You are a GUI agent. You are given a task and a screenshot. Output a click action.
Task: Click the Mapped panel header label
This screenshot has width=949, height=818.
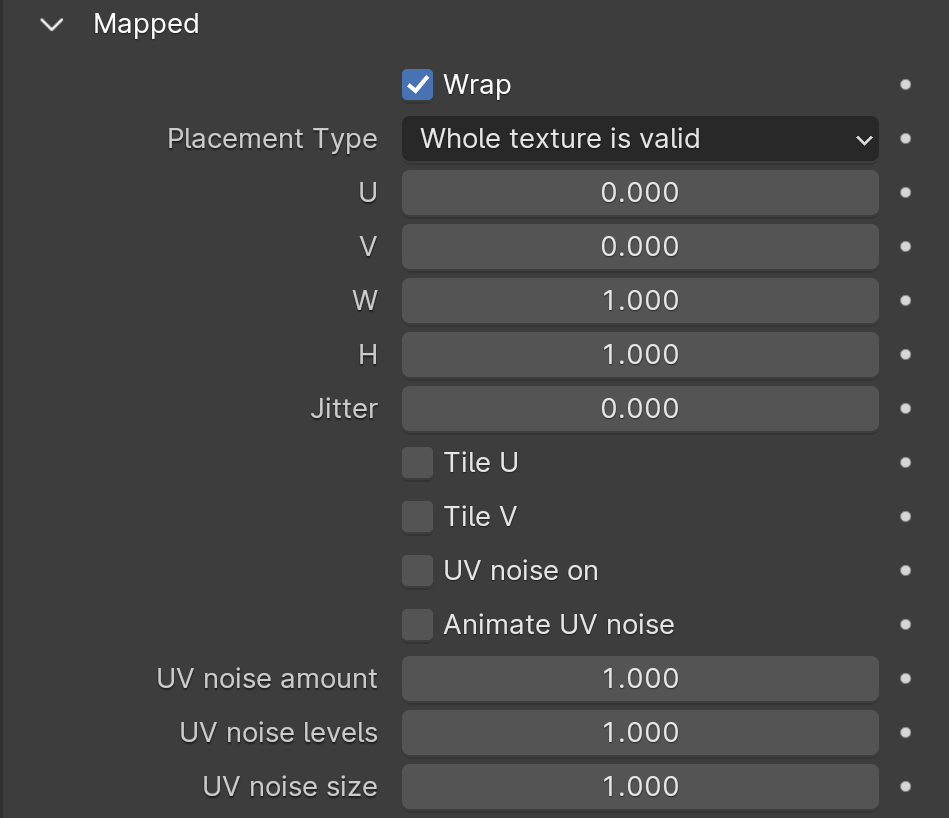tap(146, 25)
